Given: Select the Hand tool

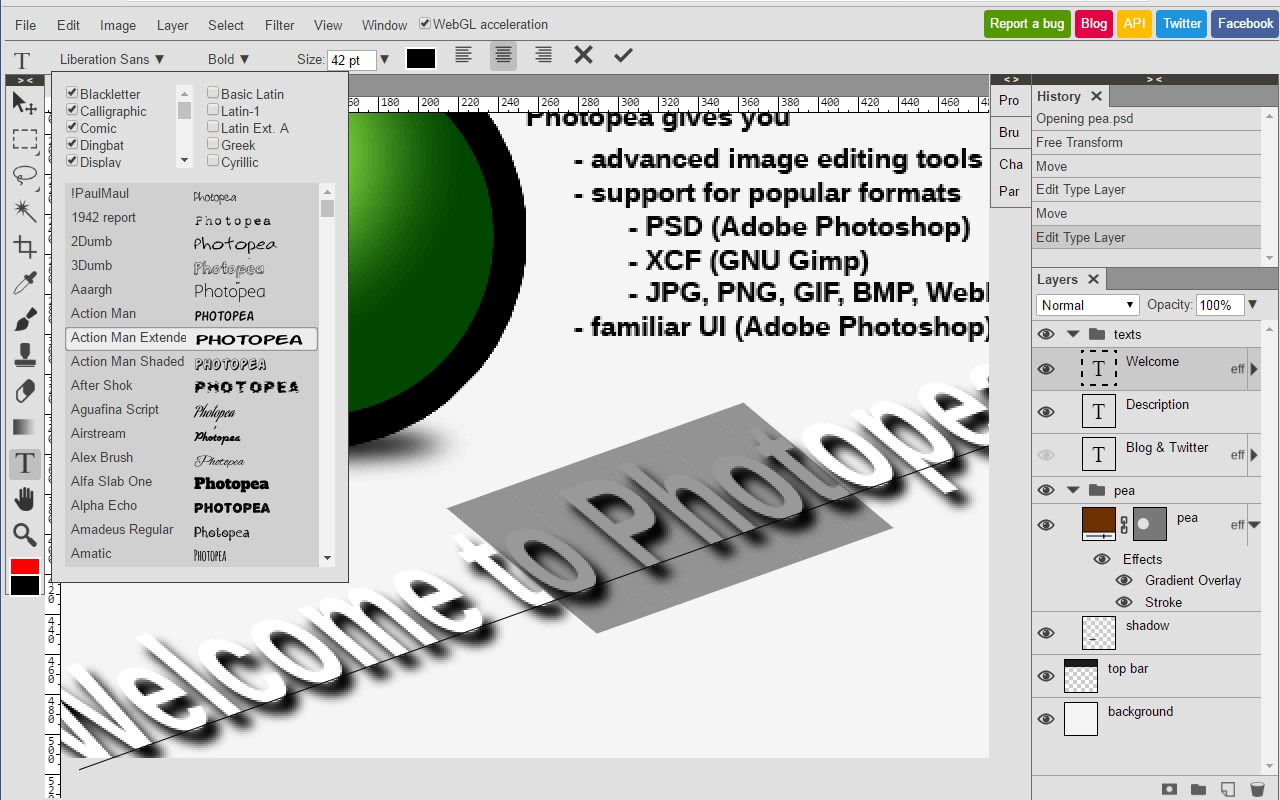Looking at the screenshot, I should 24,499.
